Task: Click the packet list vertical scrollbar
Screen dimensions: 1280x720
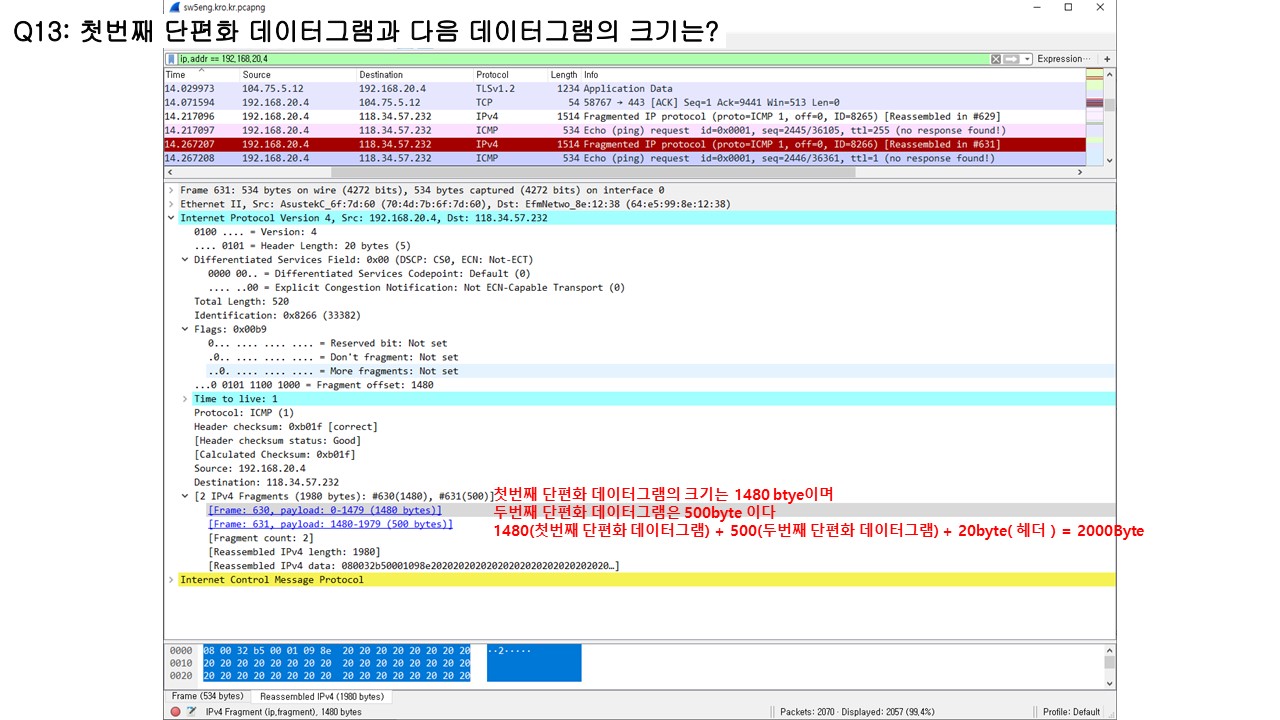Action: point(1110,116)
